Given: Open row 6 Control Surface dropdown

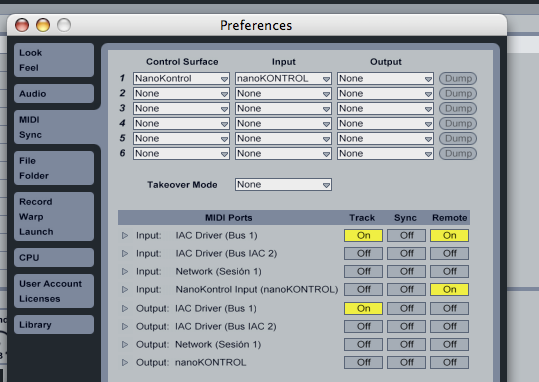Looking at the screenshot, I should click(x=181, y=154).
